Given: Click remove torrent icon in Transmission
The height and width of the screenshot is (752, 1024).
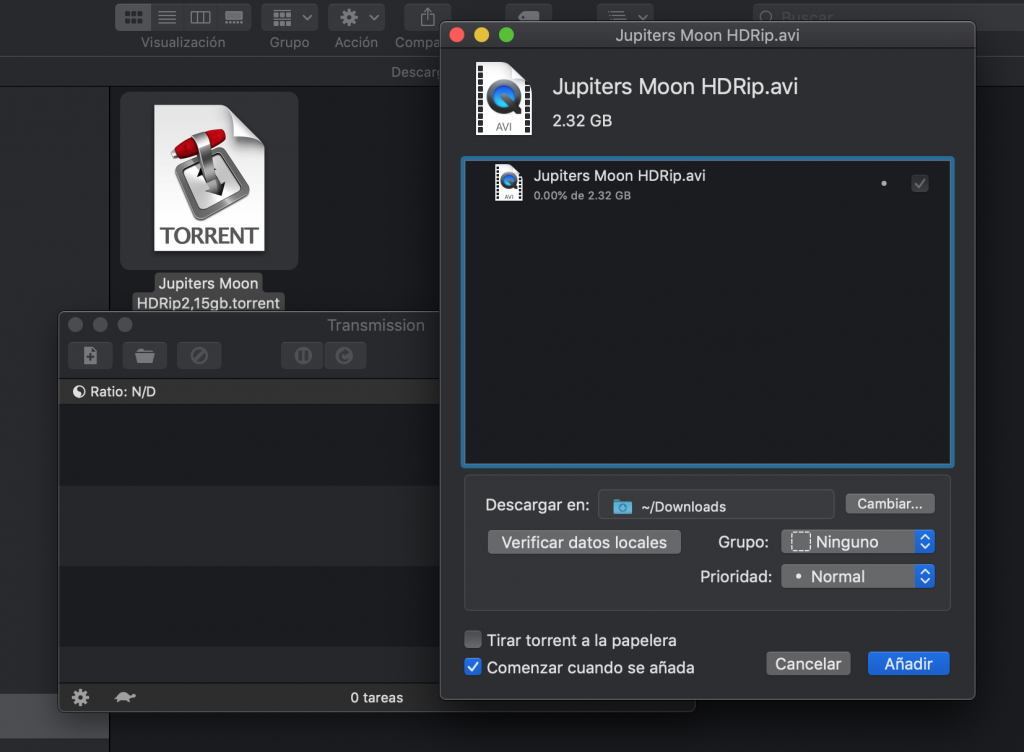Looking at the screenshot, I should (x=199, y=356).
